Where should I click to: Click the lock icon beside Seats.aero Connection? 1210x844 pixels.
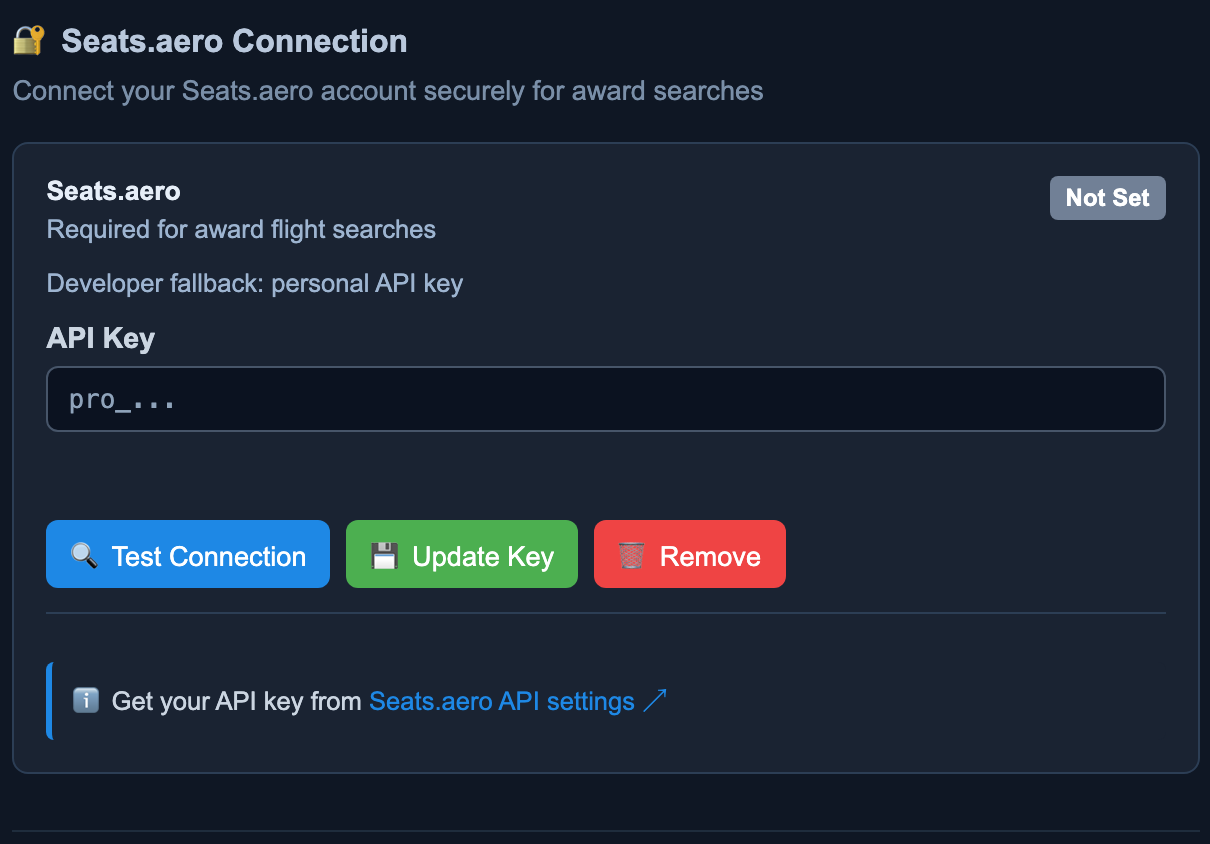(29, 41)
